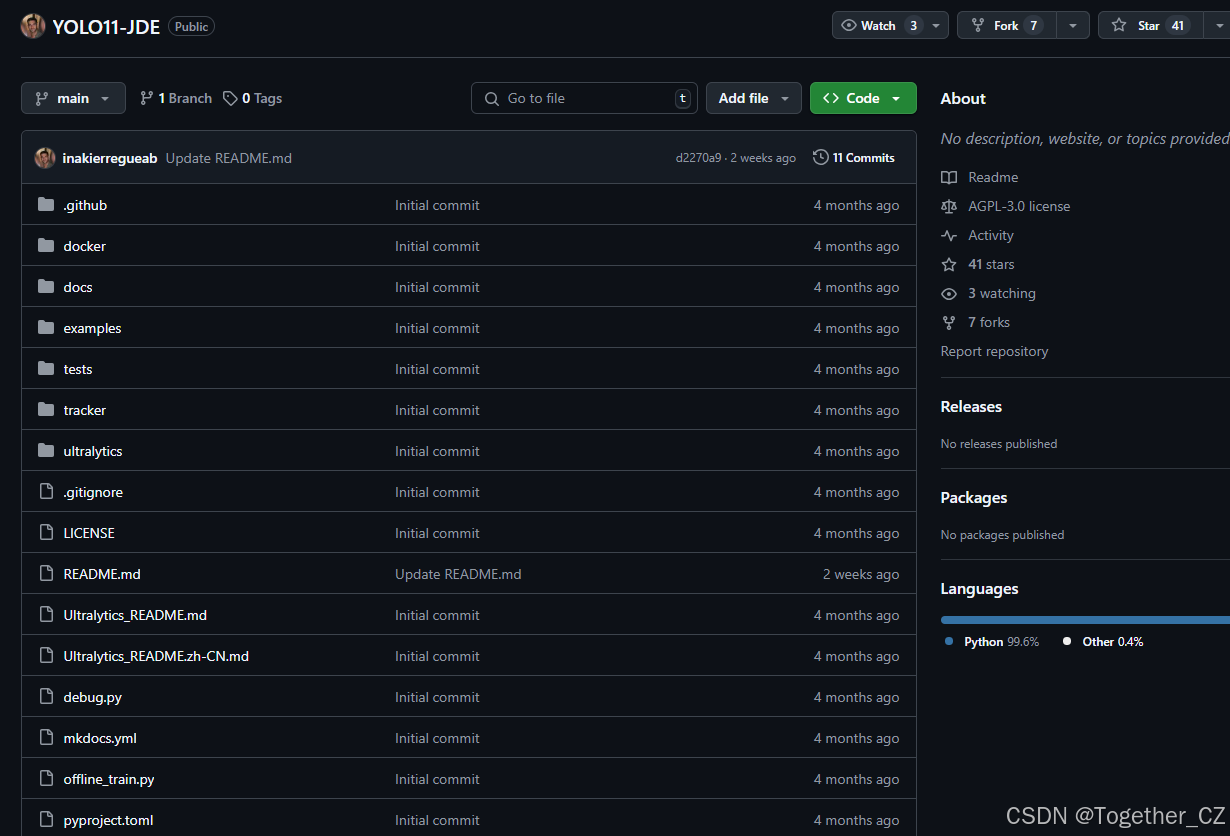Click the tag icon beside 0 Tags
This screenshot has height=836, width=1230.
tap(230, 98)
